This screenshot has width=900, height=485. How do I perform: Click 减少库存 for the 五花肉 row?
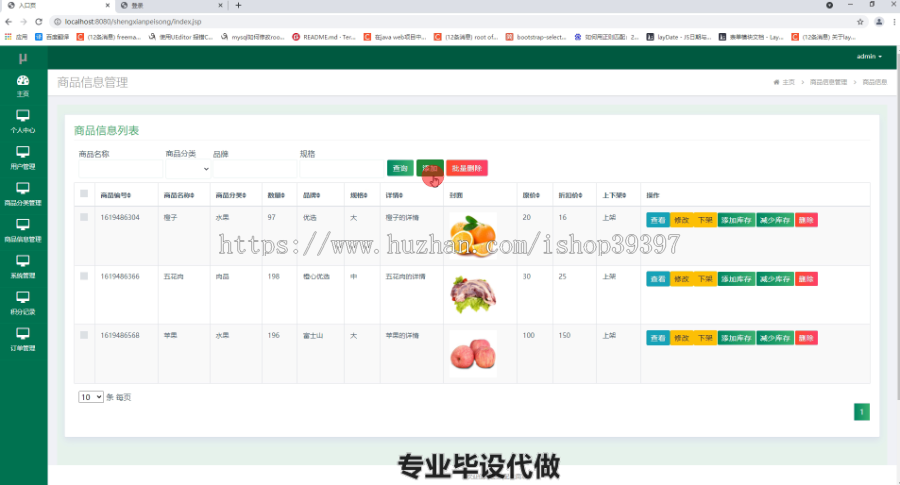[x=775, y=279]
